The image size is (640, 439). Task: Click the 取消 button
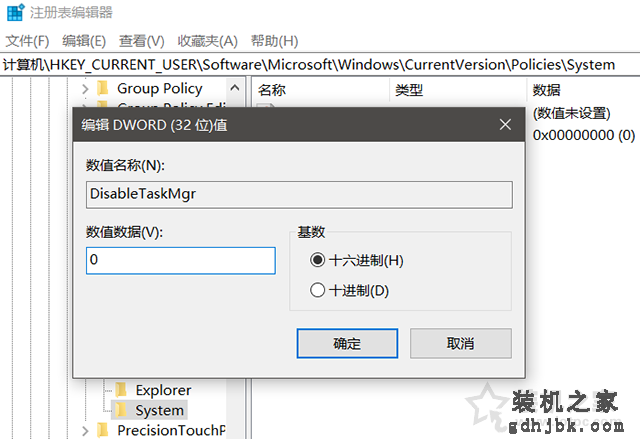click(x=461, y=344)
